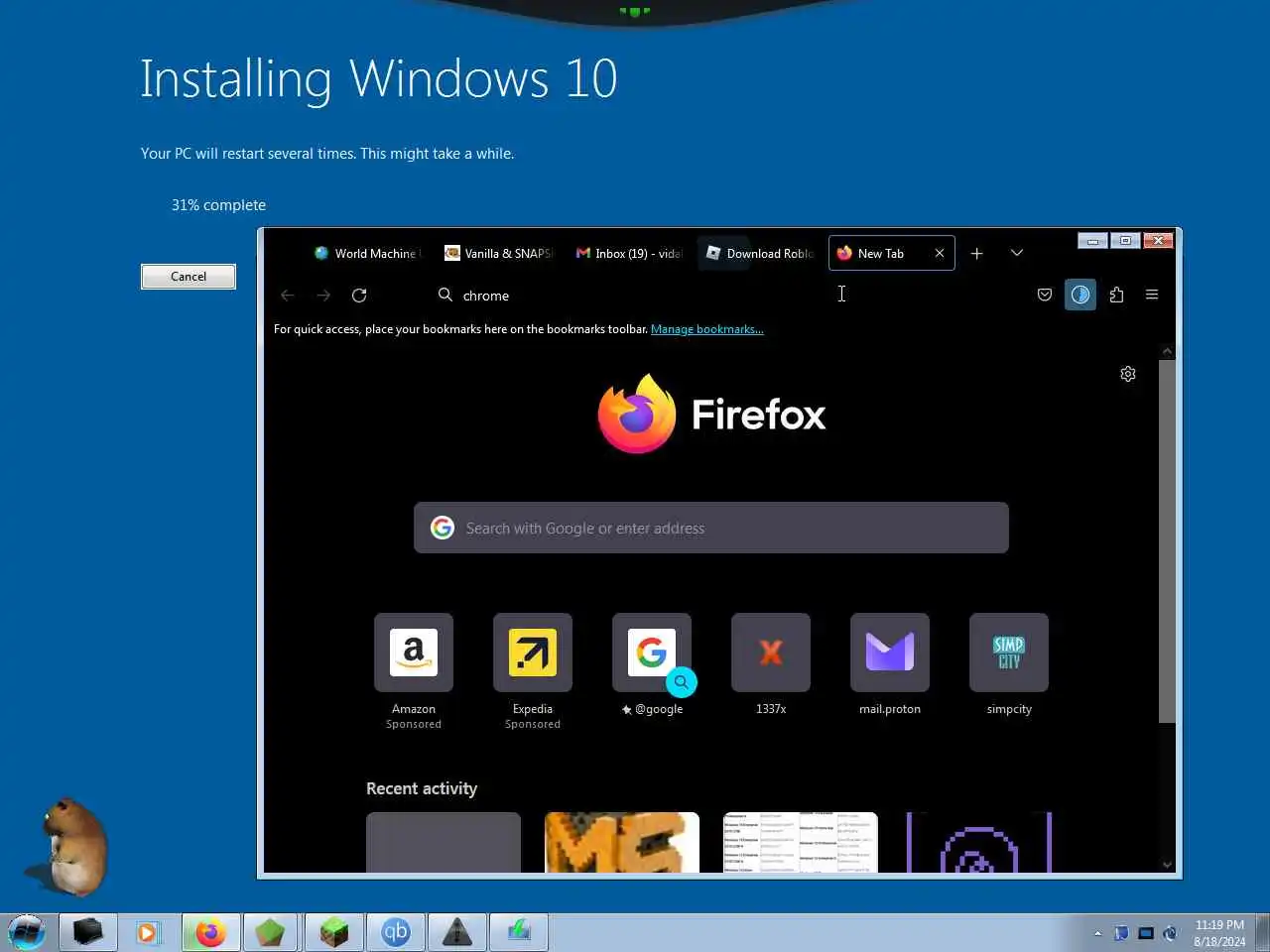Open the orange pixelated recent activity thumbnail
The height and width of the screenshot is (952, 1270).
pos(622,843)
